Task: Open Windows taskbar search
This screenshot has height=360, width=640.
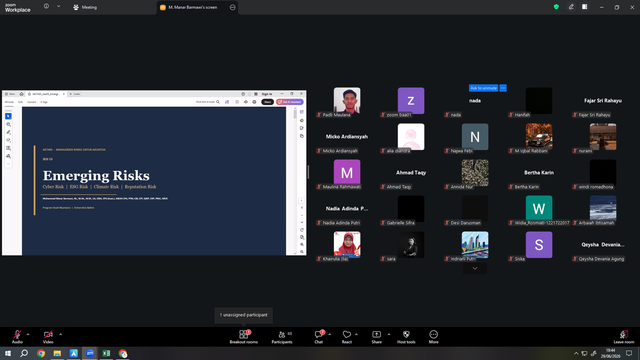Action: click(x=24, y=353)
